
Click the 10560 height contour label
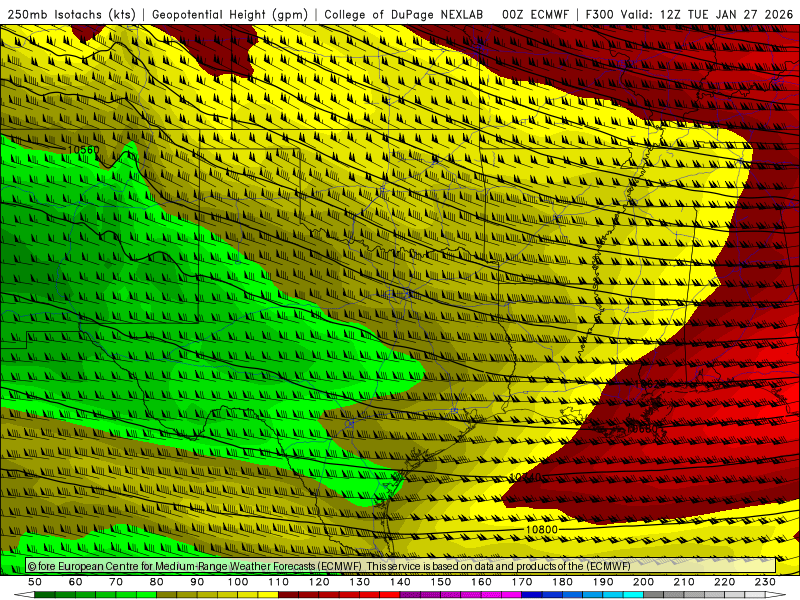(83, 149)
